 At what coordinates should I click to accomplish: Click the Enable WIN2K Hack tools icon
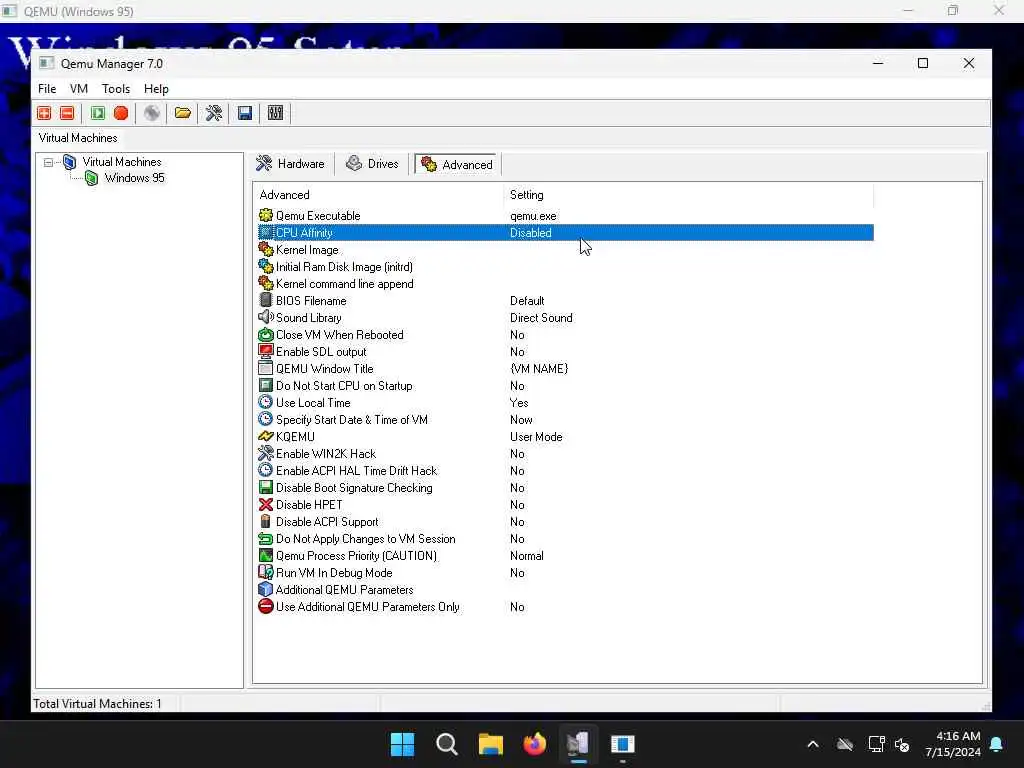pos(266,453)
